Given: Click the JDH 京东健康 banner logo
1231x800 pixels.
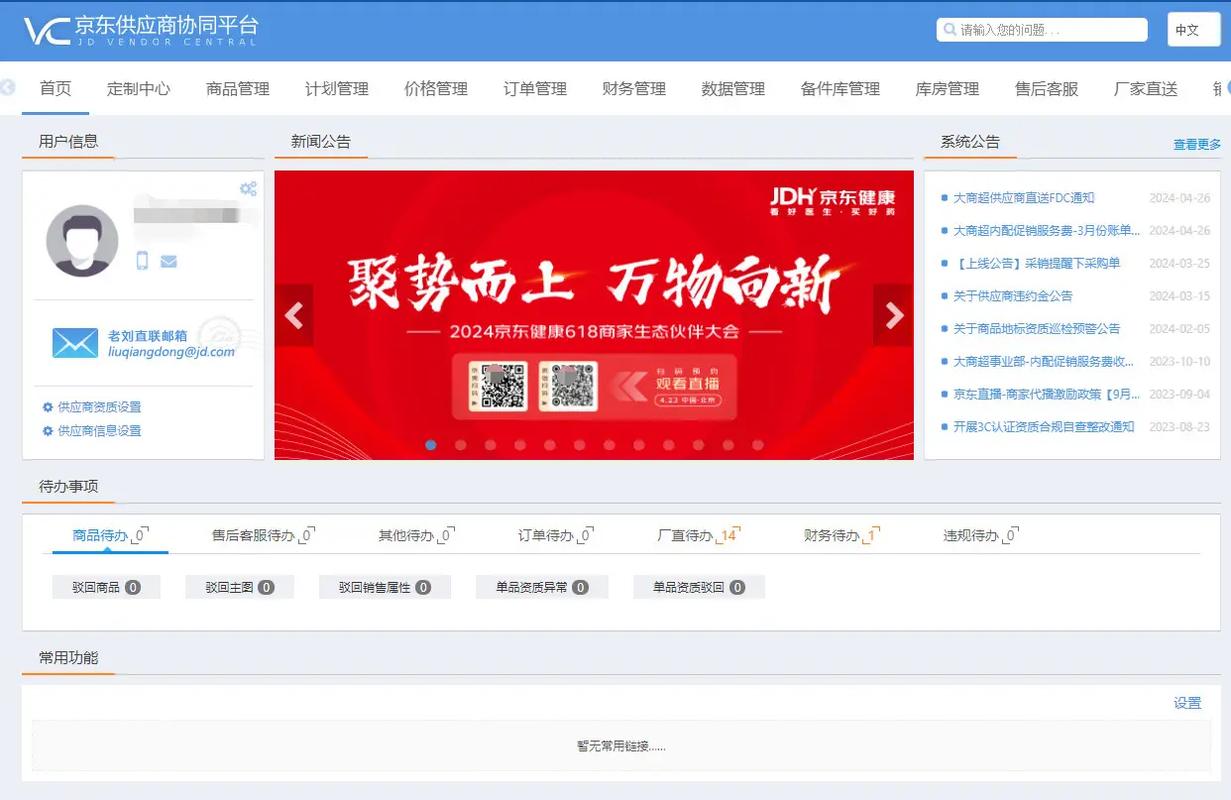Looking at the screenshot, I should [x=832, y=199].
